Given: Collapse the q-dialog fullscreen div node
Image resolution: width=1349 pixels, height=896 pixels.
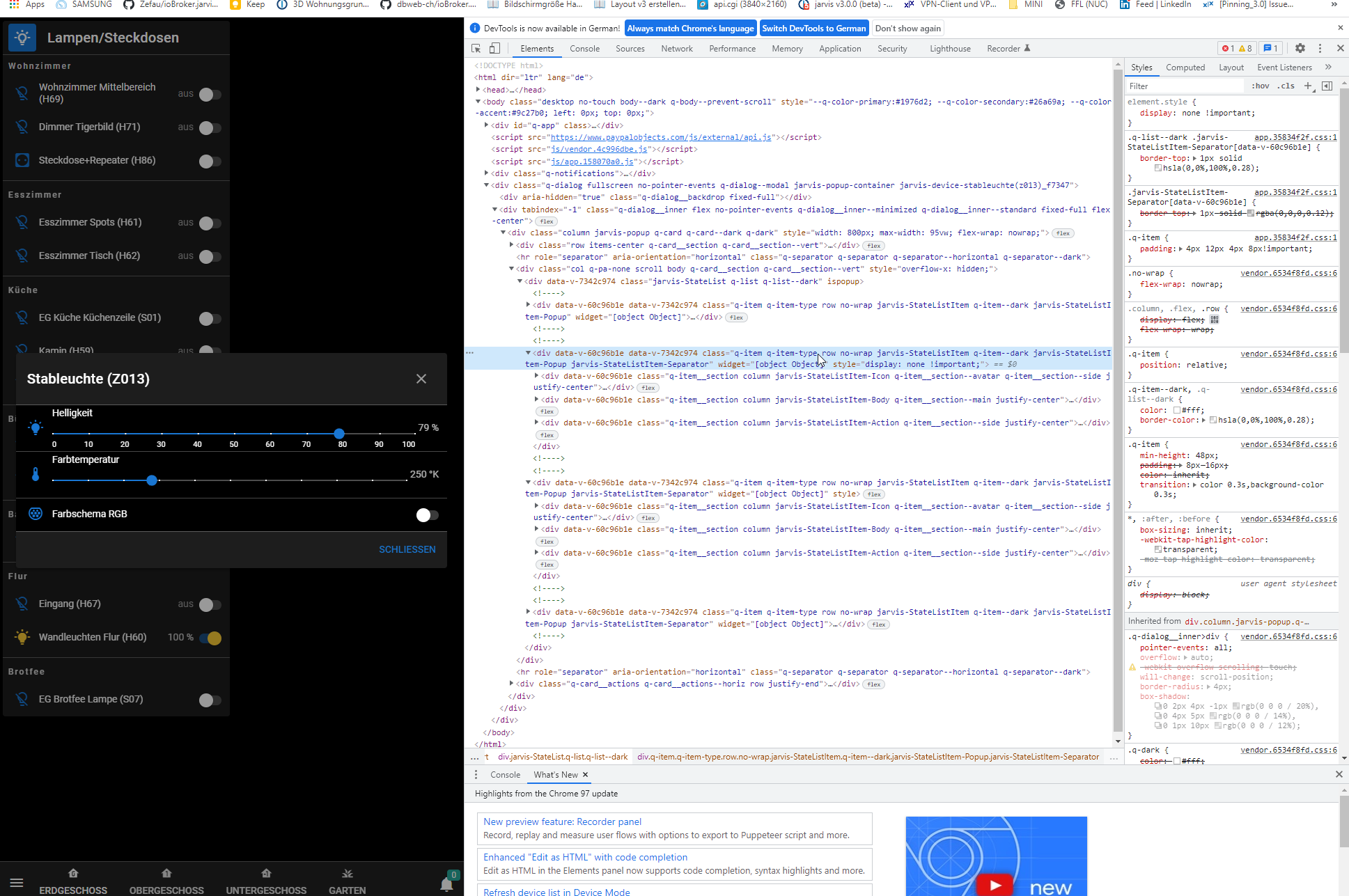Looking at the screenshot, I should tap(486, 185).
